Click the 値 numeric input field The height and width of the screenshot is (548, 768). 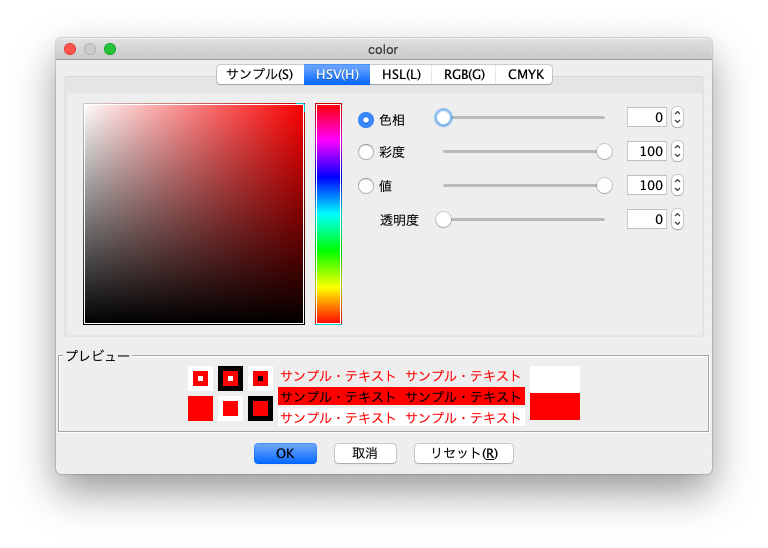click(x=646, y=186)
